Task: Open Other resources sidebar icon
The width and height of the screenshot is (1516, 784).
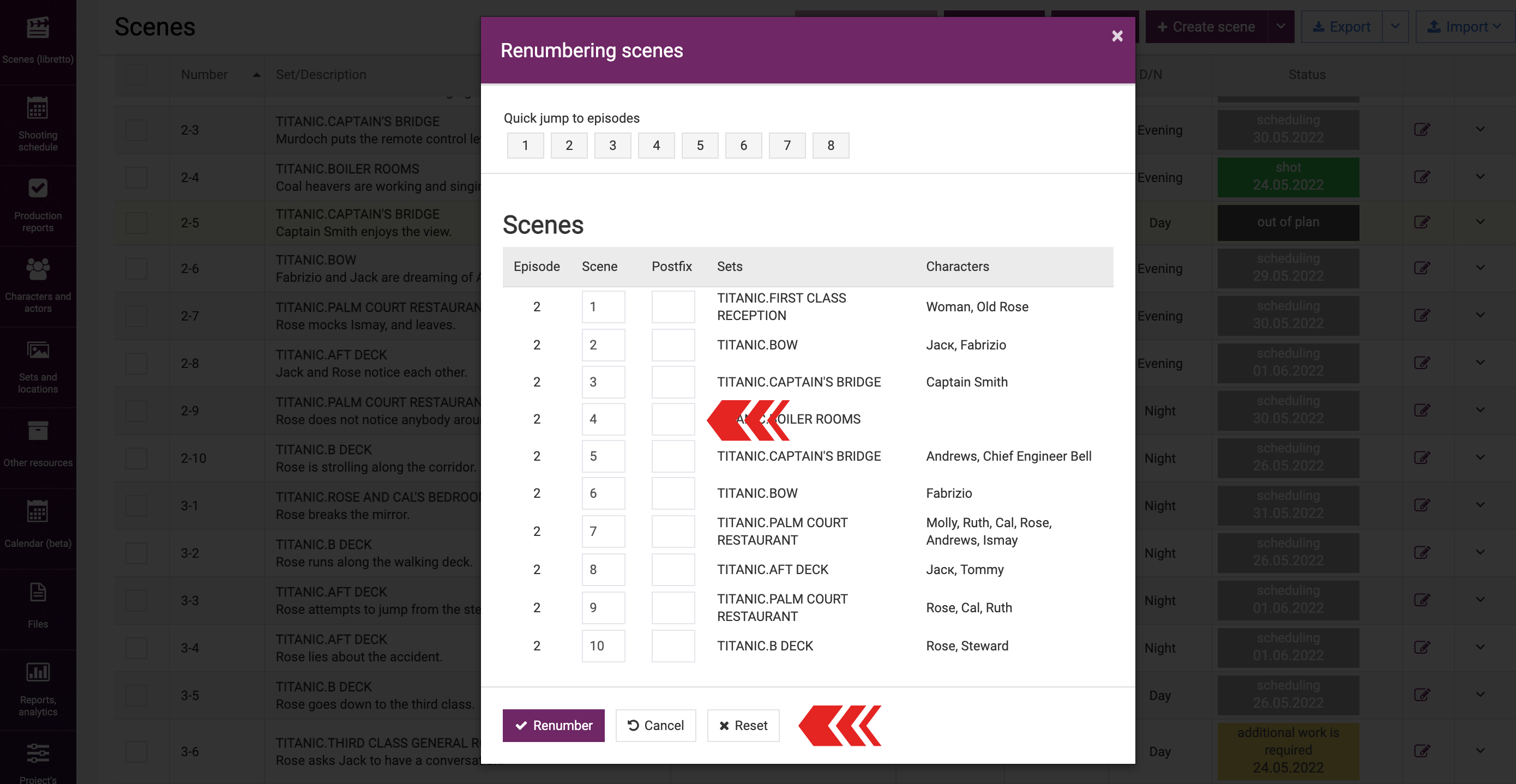Action: (38, 430)
